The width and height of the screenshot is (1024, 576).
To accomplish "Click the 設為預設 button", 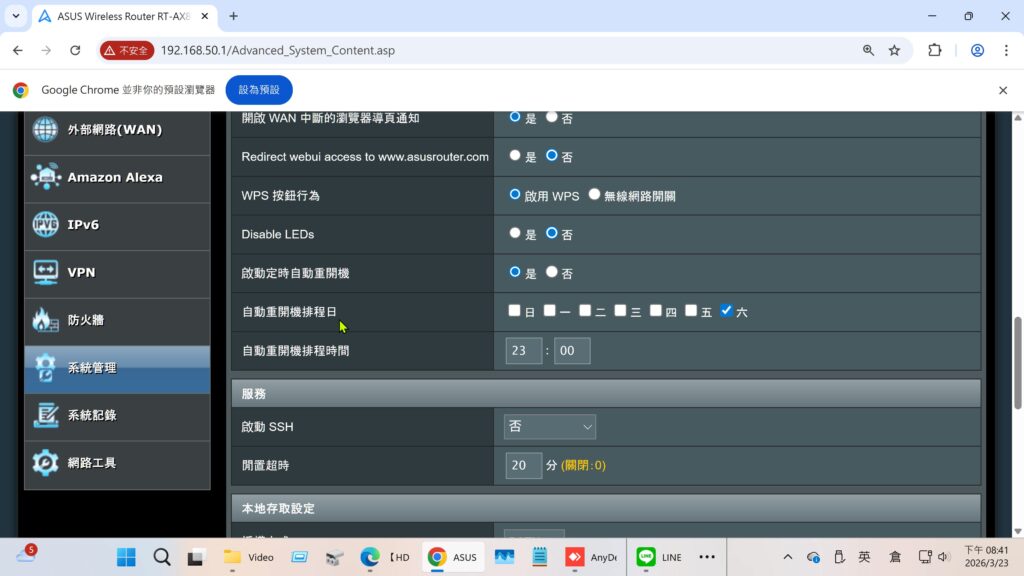I will tap(258, 90).
